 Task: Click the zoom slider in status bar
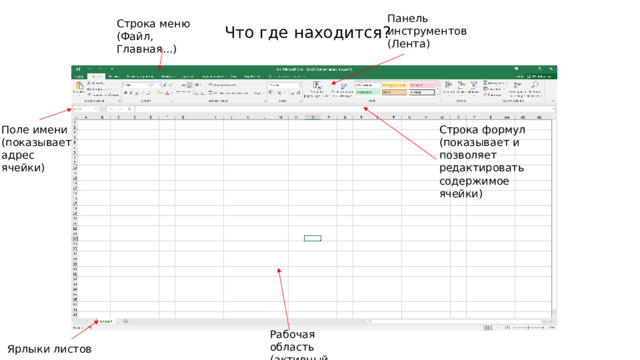pyautogui.click(x=529, y=327)
